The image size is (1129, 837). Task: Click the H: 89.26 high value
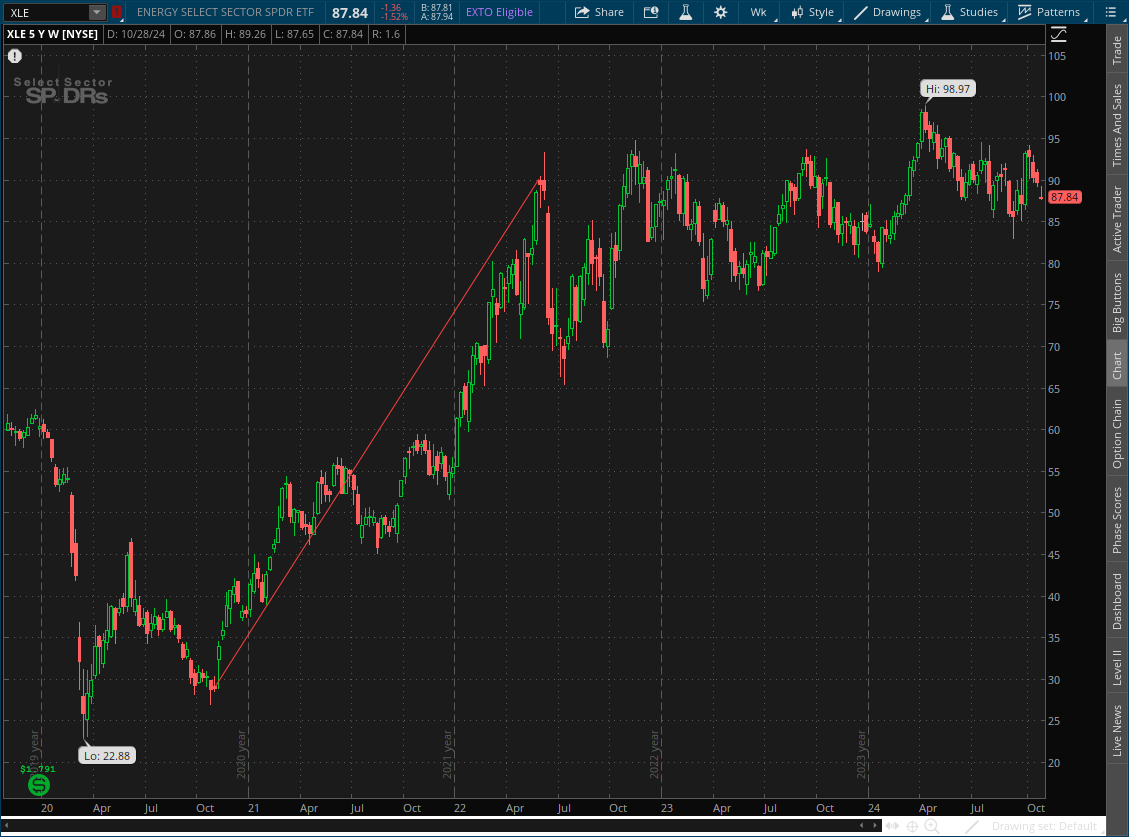click(246, 34)
